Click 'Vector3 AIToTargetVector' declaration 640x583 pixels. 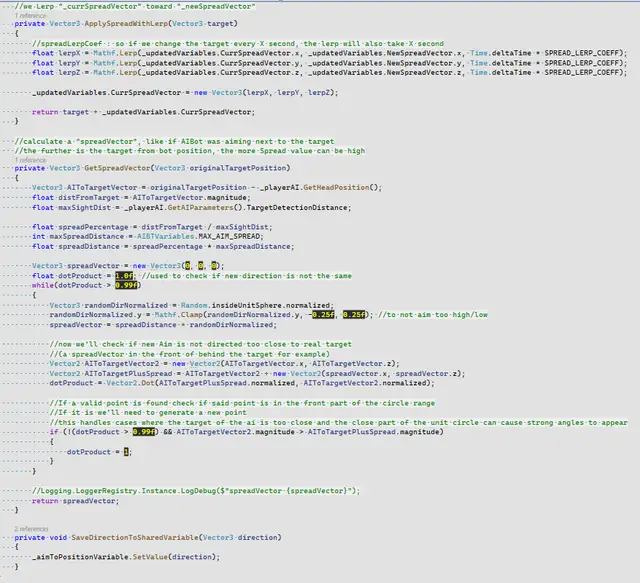click(x=84, y=187)
